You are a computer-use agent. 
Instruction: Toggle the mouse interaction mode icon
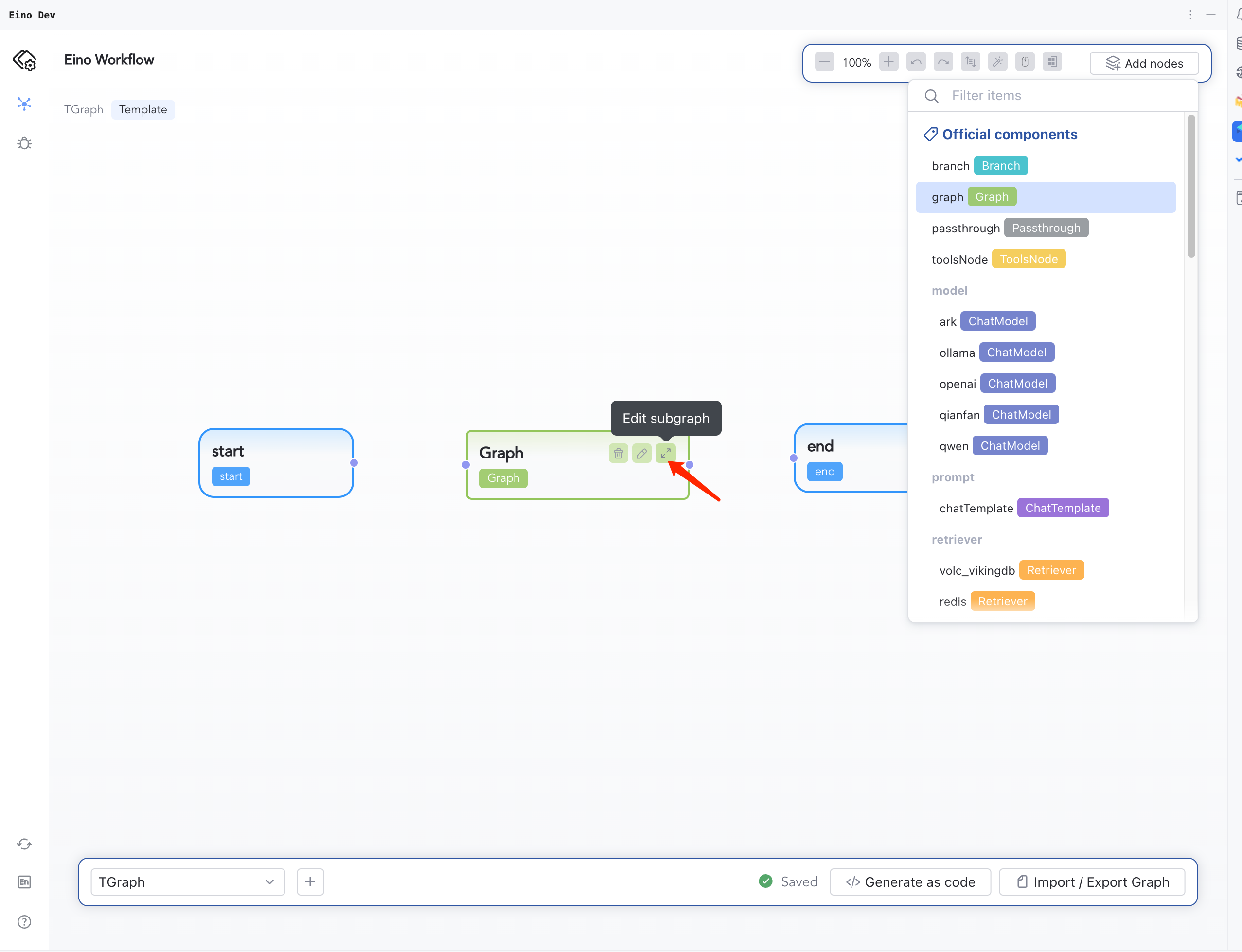tap(1025, 62)
